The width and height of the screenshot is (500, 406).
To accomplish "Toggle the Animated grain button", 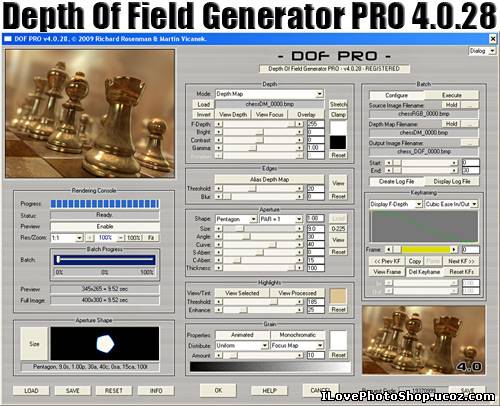I will point(242,335).
